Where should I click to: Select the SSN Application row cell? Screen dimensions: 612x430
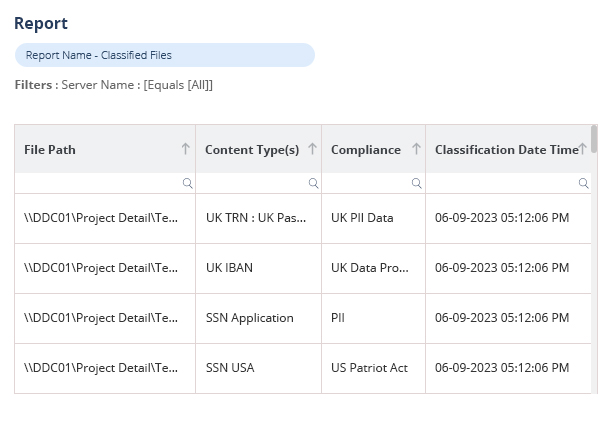(x=249, y=318)
